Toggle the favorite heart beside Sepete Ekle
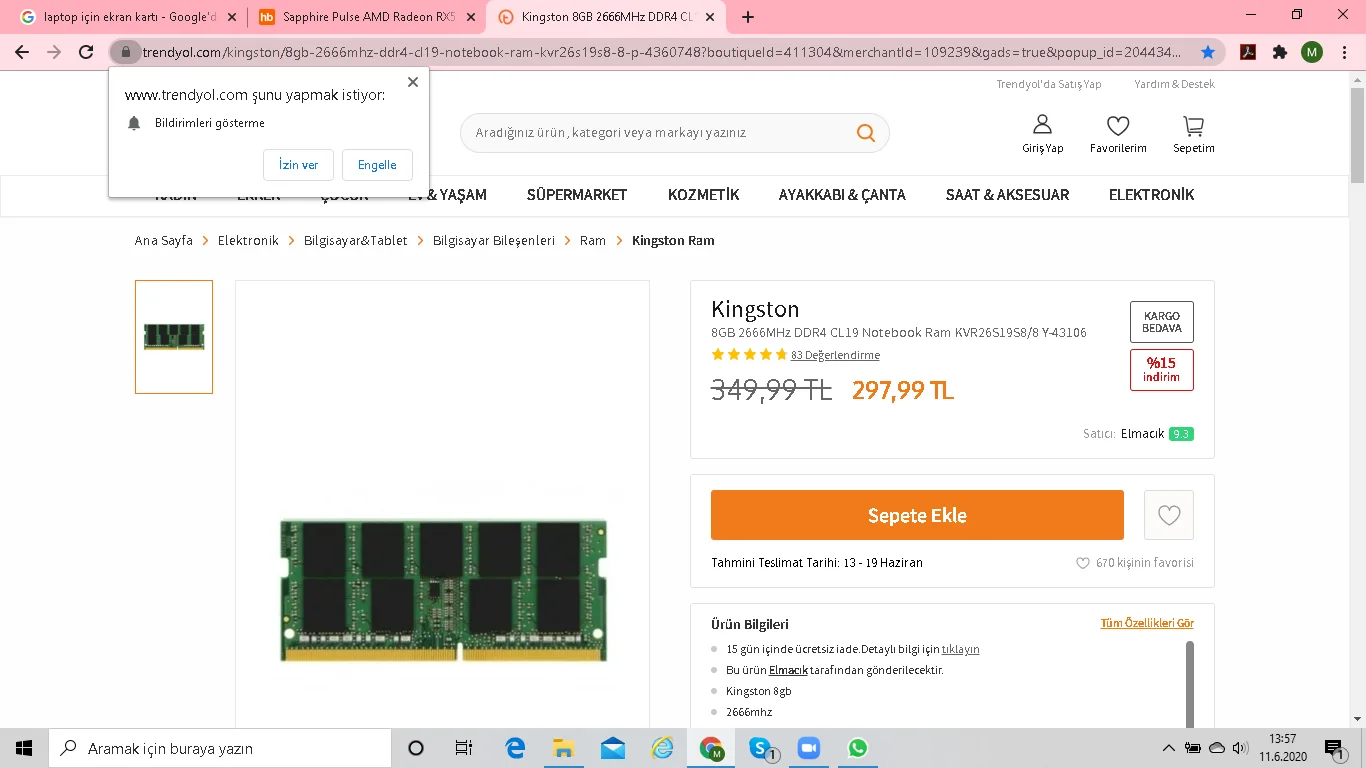Image resolution: width=1366 pixels, height=768 pixels. click(x=1169, y=515)
